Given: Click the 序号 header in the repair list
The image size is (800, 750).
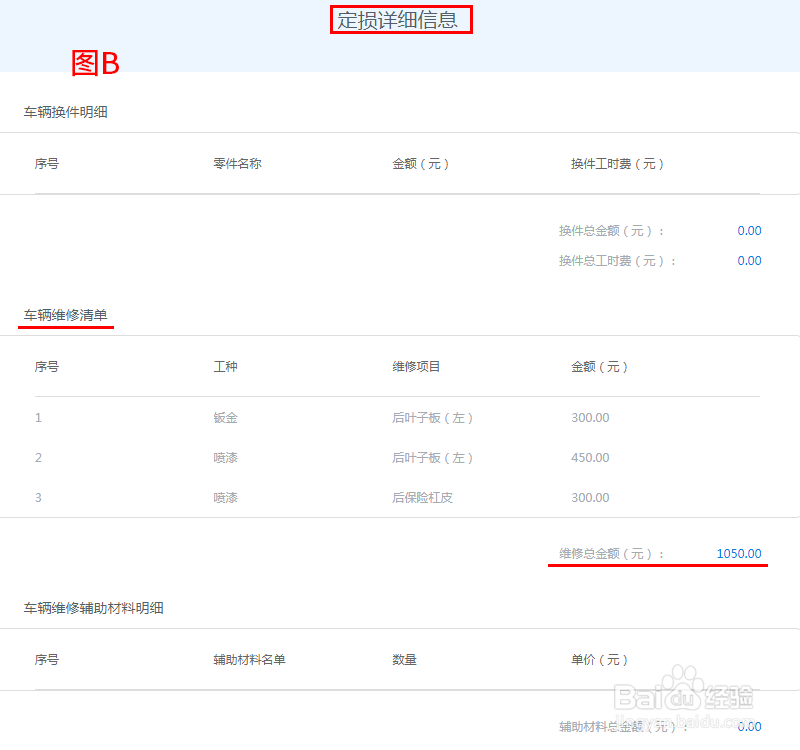Looking at the screenshot, I should point(46,367).
